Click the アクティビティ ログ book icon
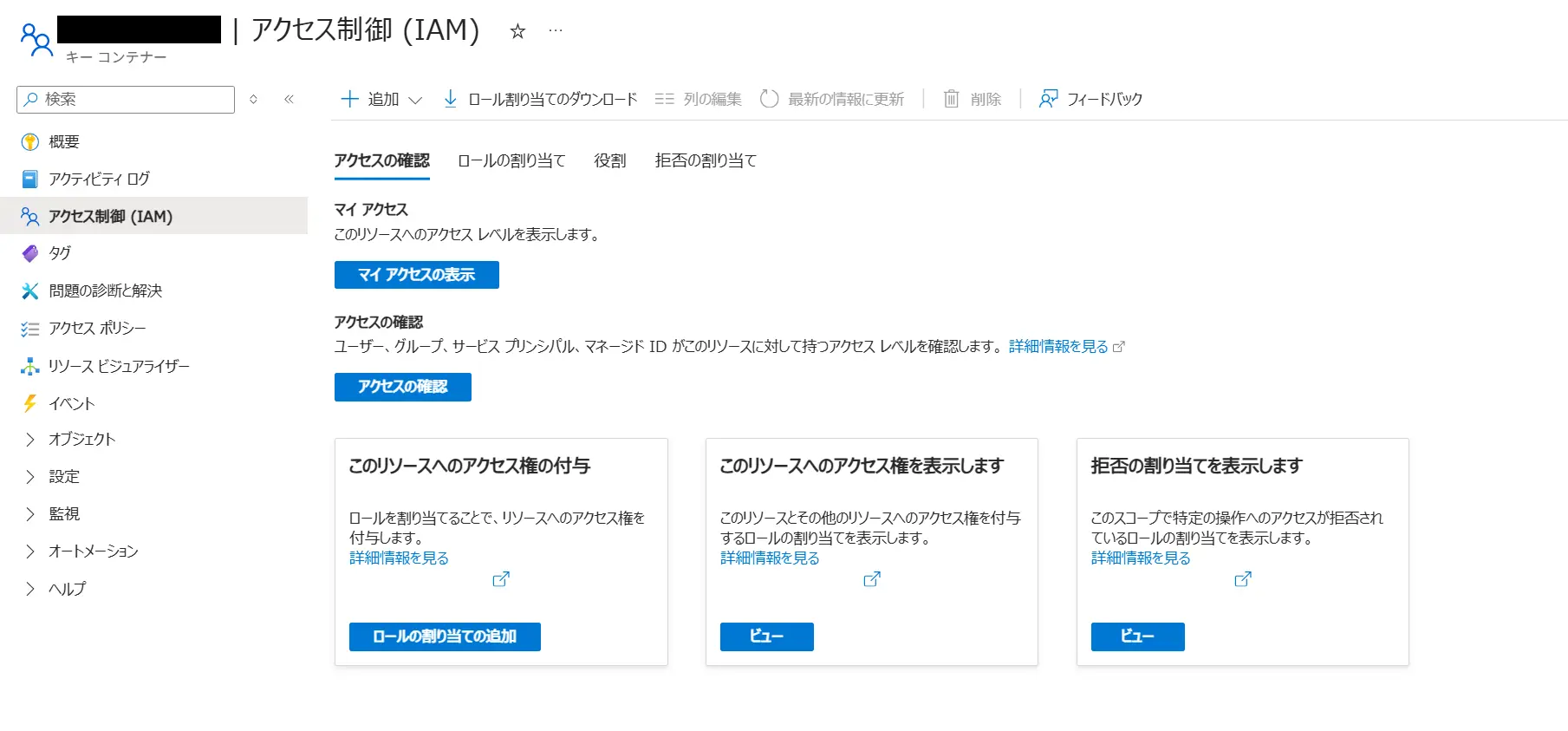Image resolution: width=1568 pixels, height=731 pixels. coord(30,179)
